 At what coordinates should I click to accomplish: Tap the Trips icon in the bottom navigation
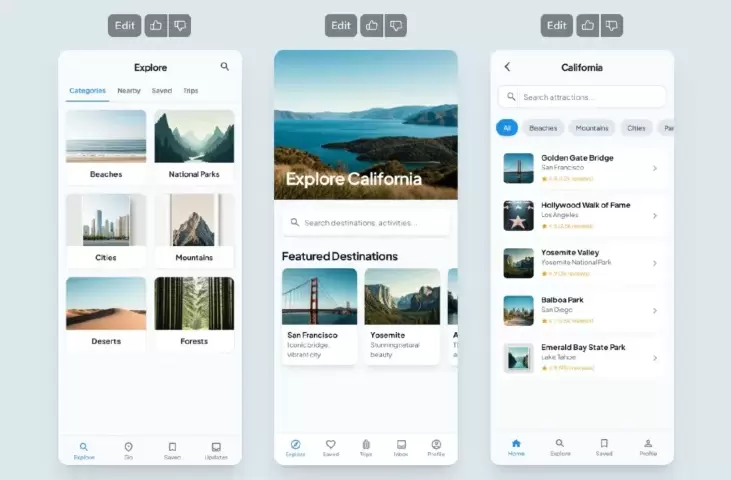click(x=366, y=447)
